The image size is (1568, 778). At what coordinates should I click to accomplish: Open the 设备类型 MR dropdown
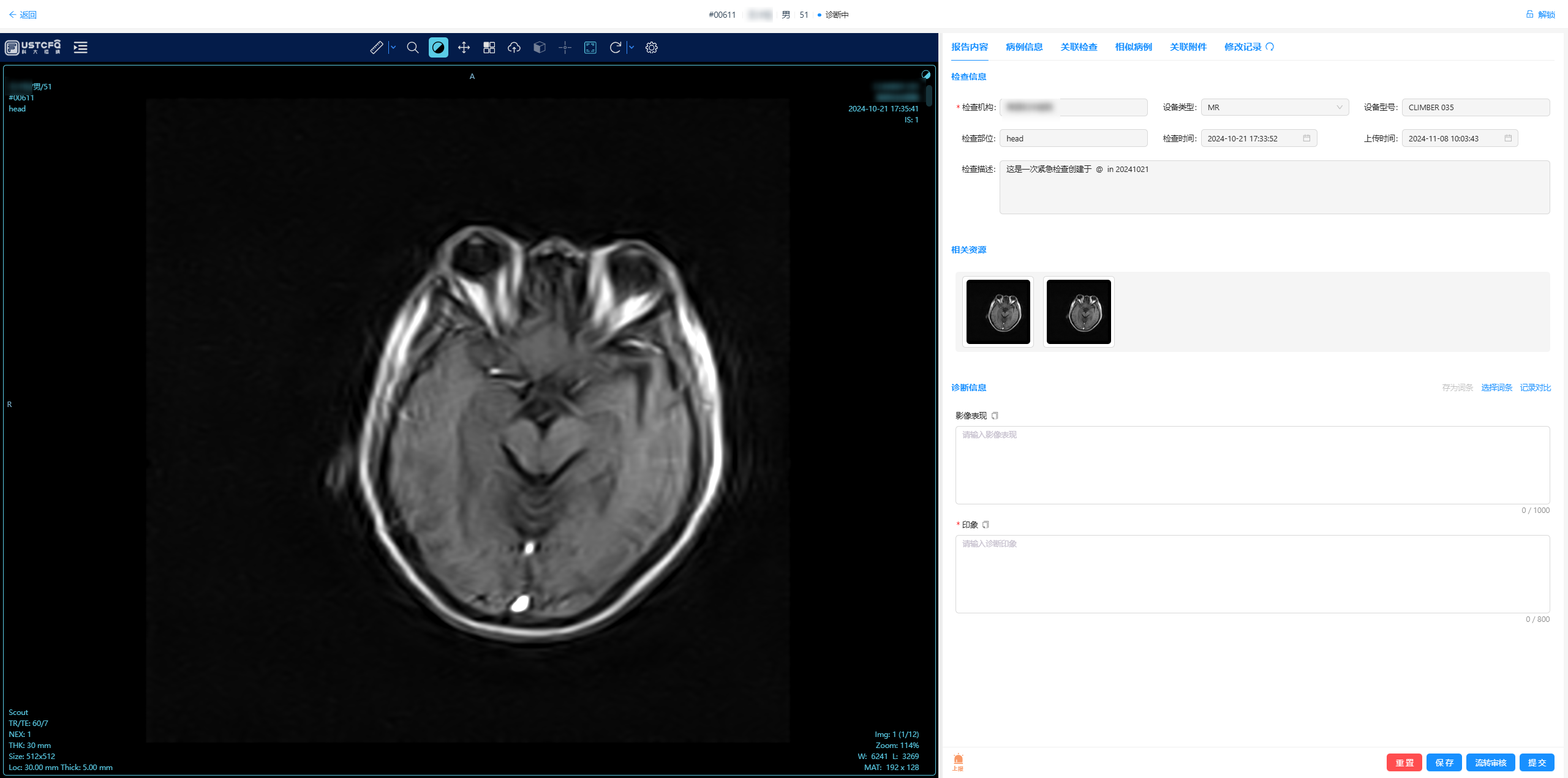(x=1274, y=107)
